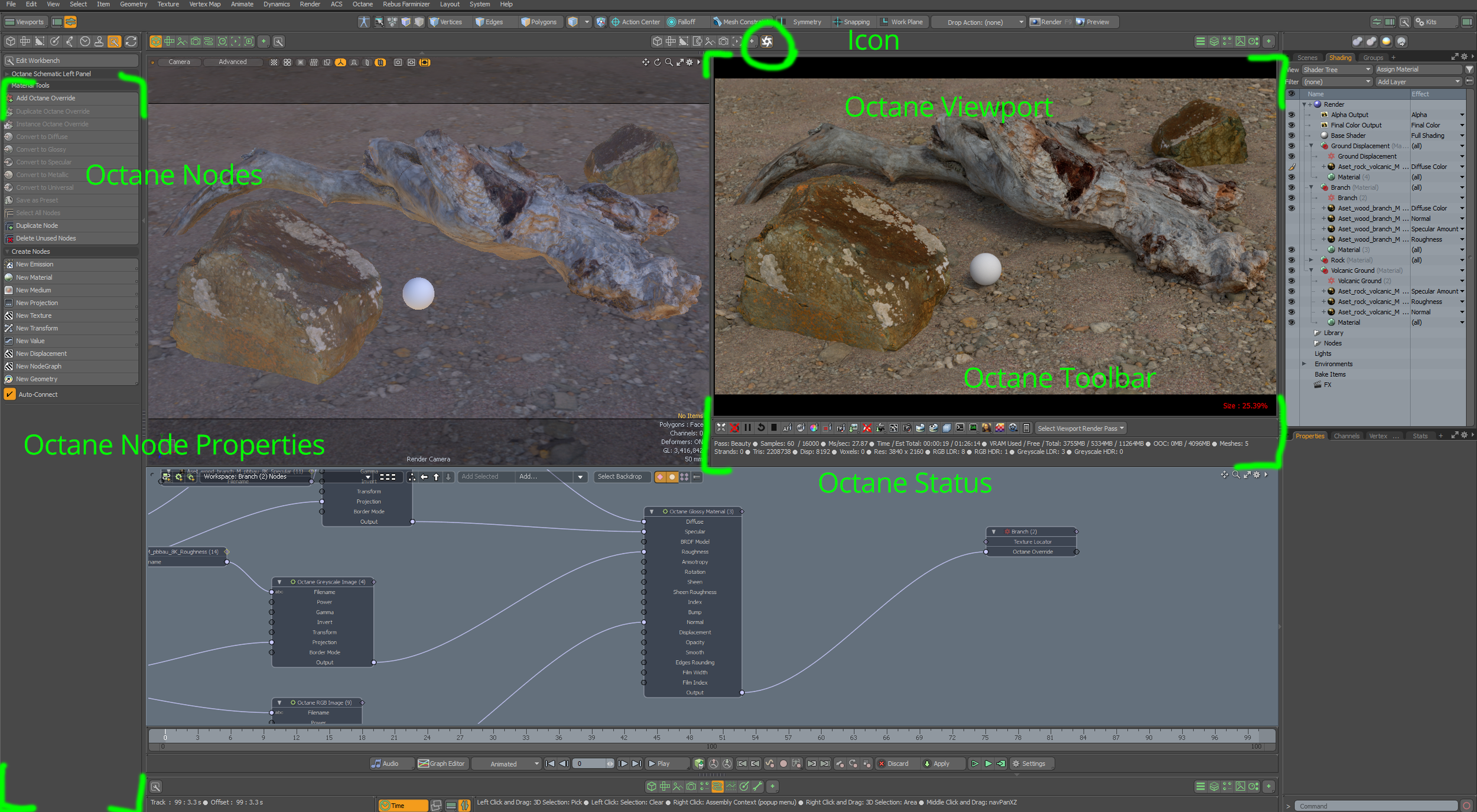The height and width of the screenshot is (812, 1477).
Task: Pause the Octane render
Action: click(747, 428)
